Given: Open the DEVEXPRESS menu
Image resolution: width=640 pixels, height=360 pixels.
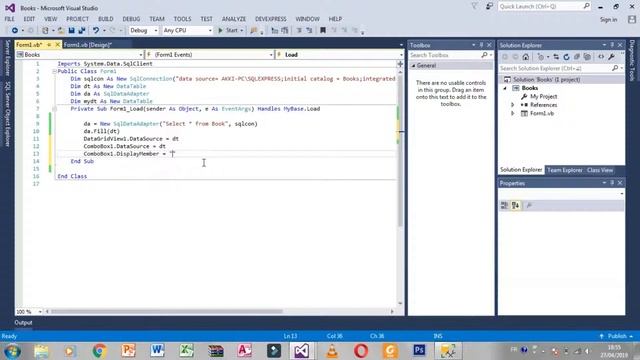Looking at the screenshot, I should pos(271,19).
